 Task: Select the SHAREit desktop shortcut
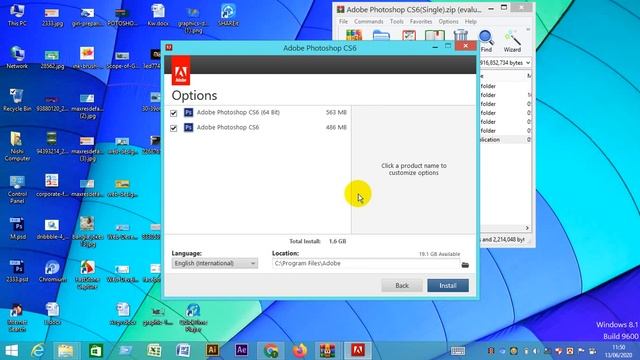pyautogui.click(x=228, y=15)
